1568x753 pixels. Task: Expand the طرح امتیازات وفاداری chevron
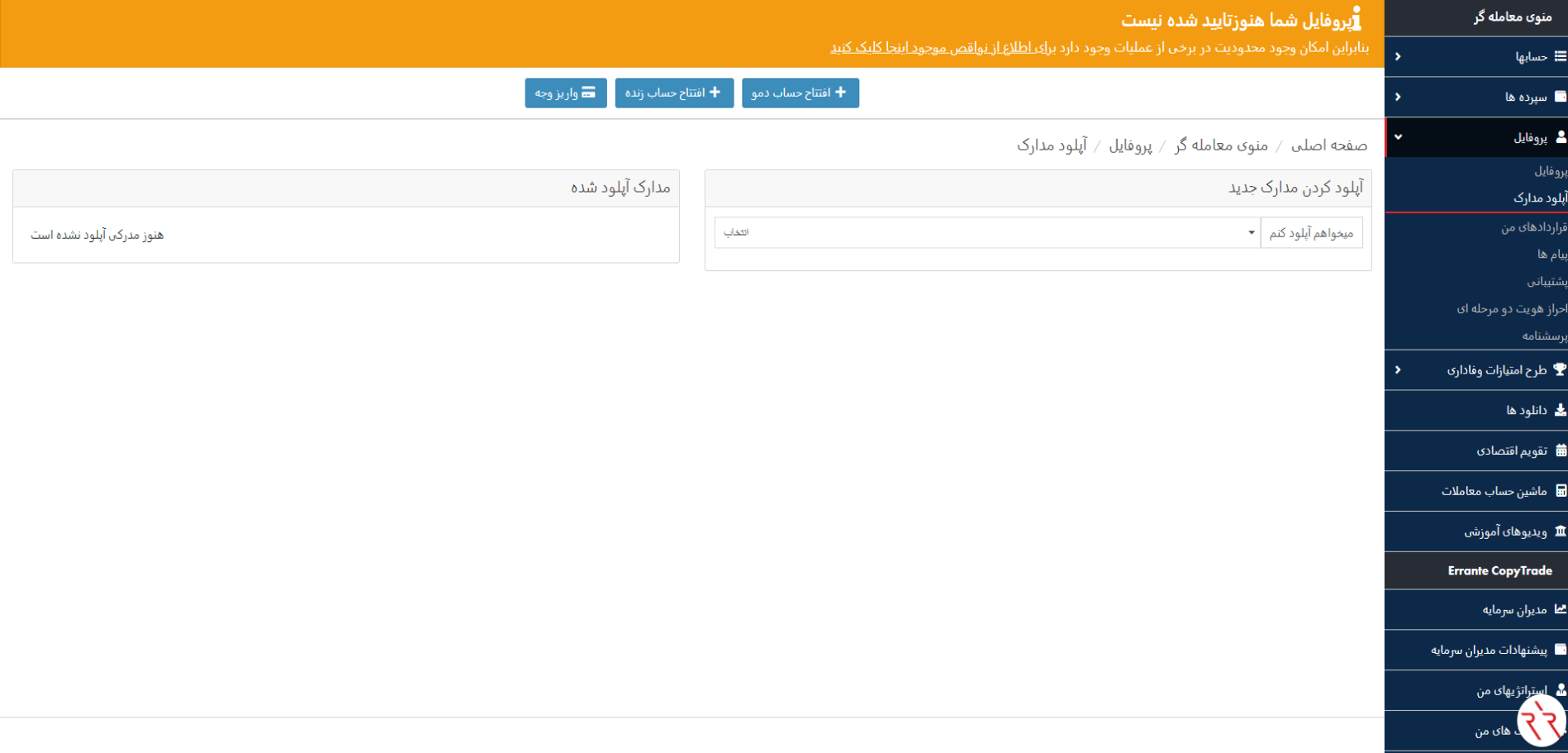[1398, 369]
